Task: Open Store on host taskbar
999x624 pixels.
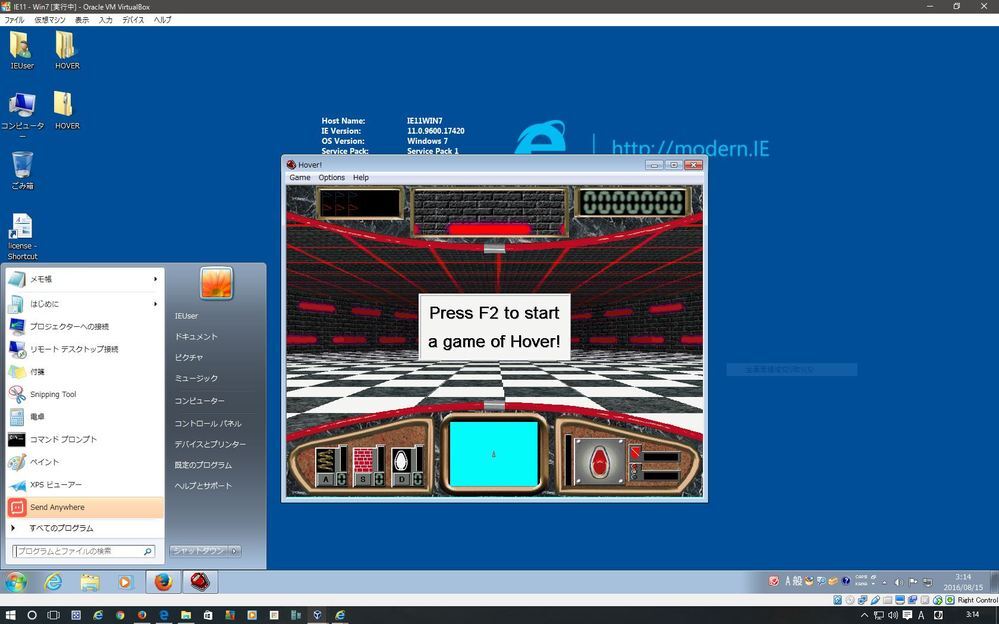Action: click(208, 615)
